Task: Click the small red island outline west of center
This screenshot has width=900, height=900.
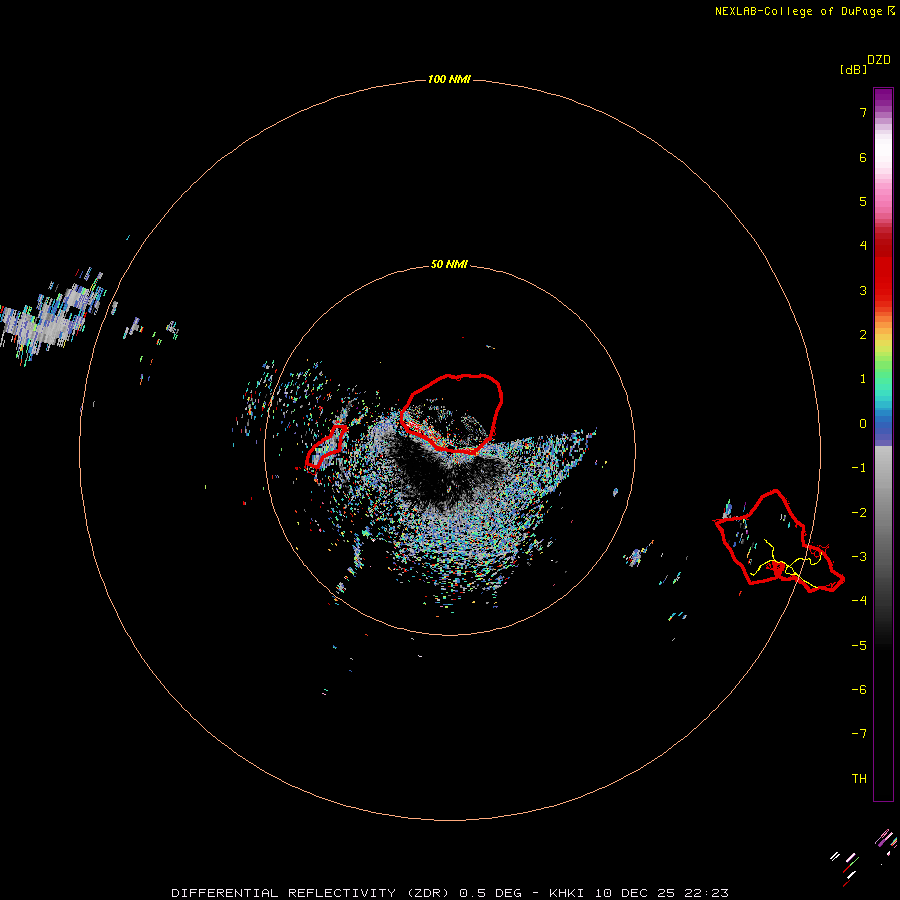Action: [x=326, y=446]
